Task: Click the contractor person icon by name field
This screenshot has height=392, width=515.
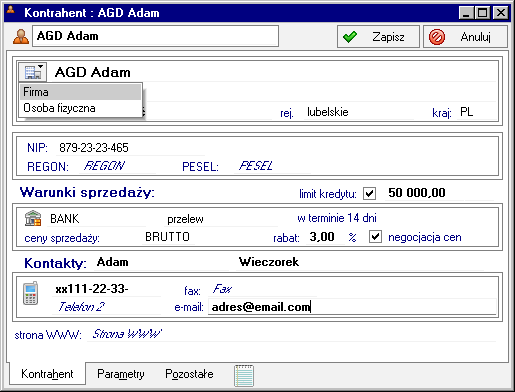Action: coord(21,36)
